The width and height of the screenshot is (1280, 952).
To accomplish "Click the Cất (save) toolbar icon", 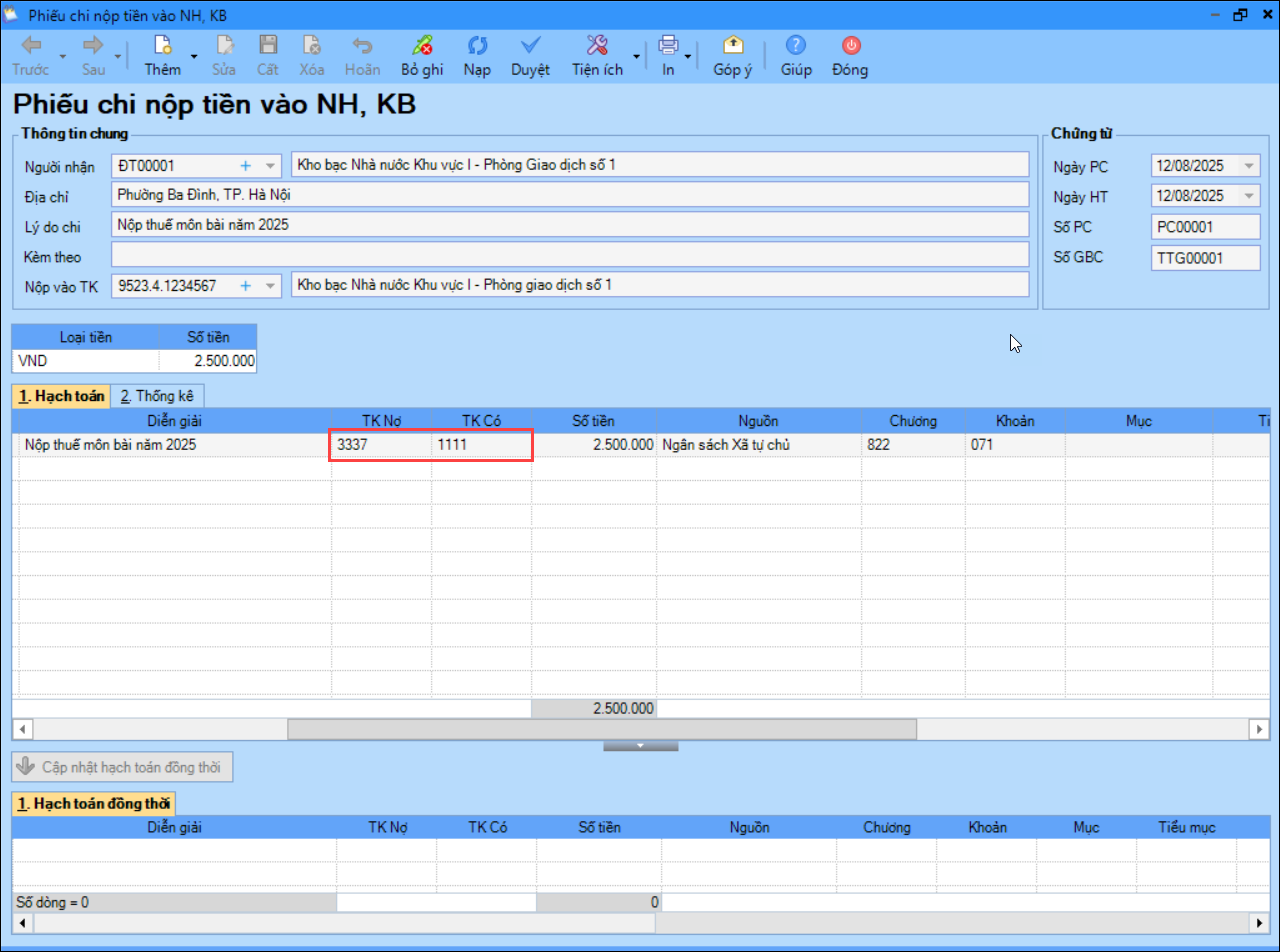I will pyautogui.click(x=267, y=46).
